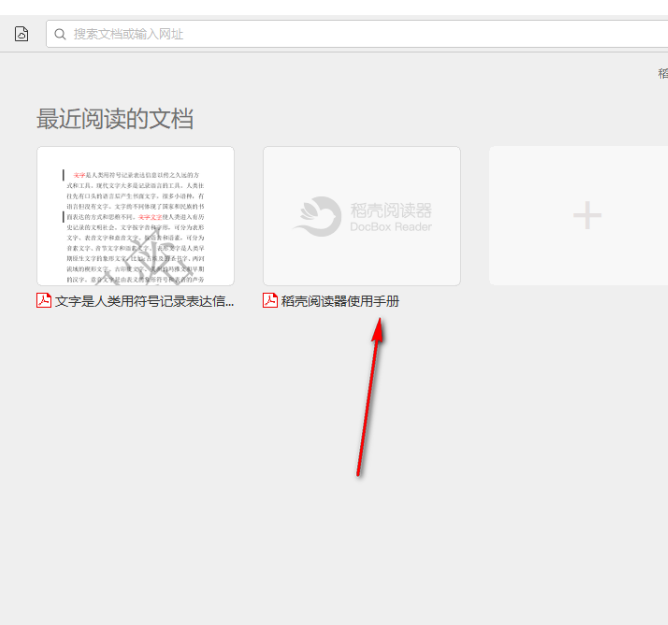Click the cloud document icon beside search bar
Viewport: 668px width, 625px height.
click(x=21, y=34)
